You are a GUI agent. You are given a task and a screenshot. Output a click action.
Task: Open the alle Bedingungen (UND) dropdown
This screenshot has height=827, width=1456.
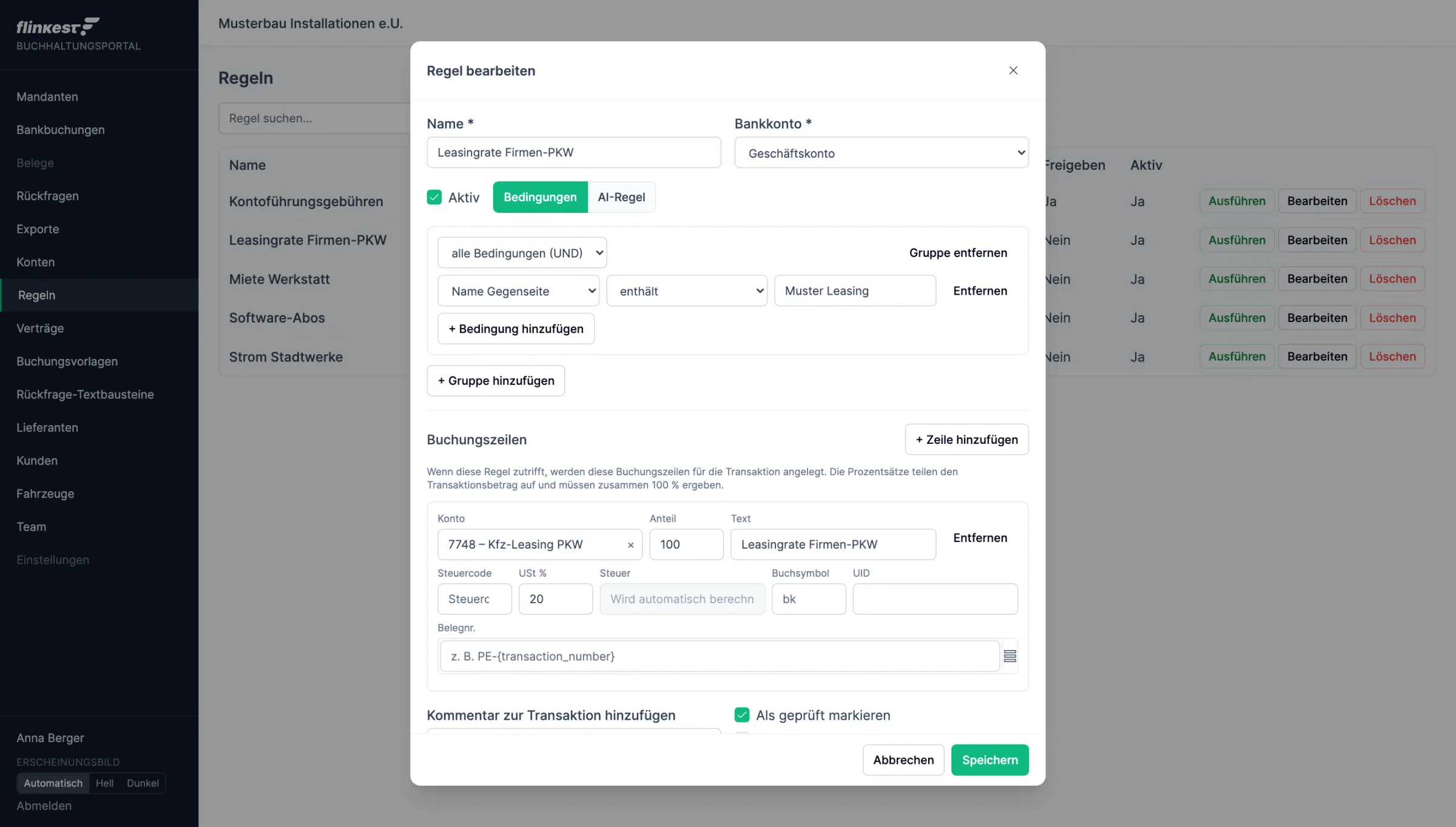522,253
